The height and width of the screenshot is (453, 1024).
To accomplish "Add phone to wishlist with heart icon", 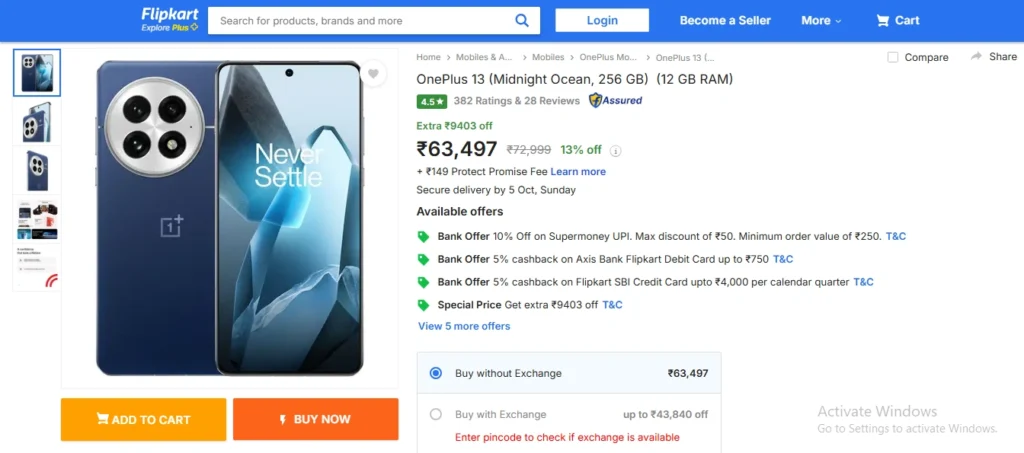I will 372,74.
